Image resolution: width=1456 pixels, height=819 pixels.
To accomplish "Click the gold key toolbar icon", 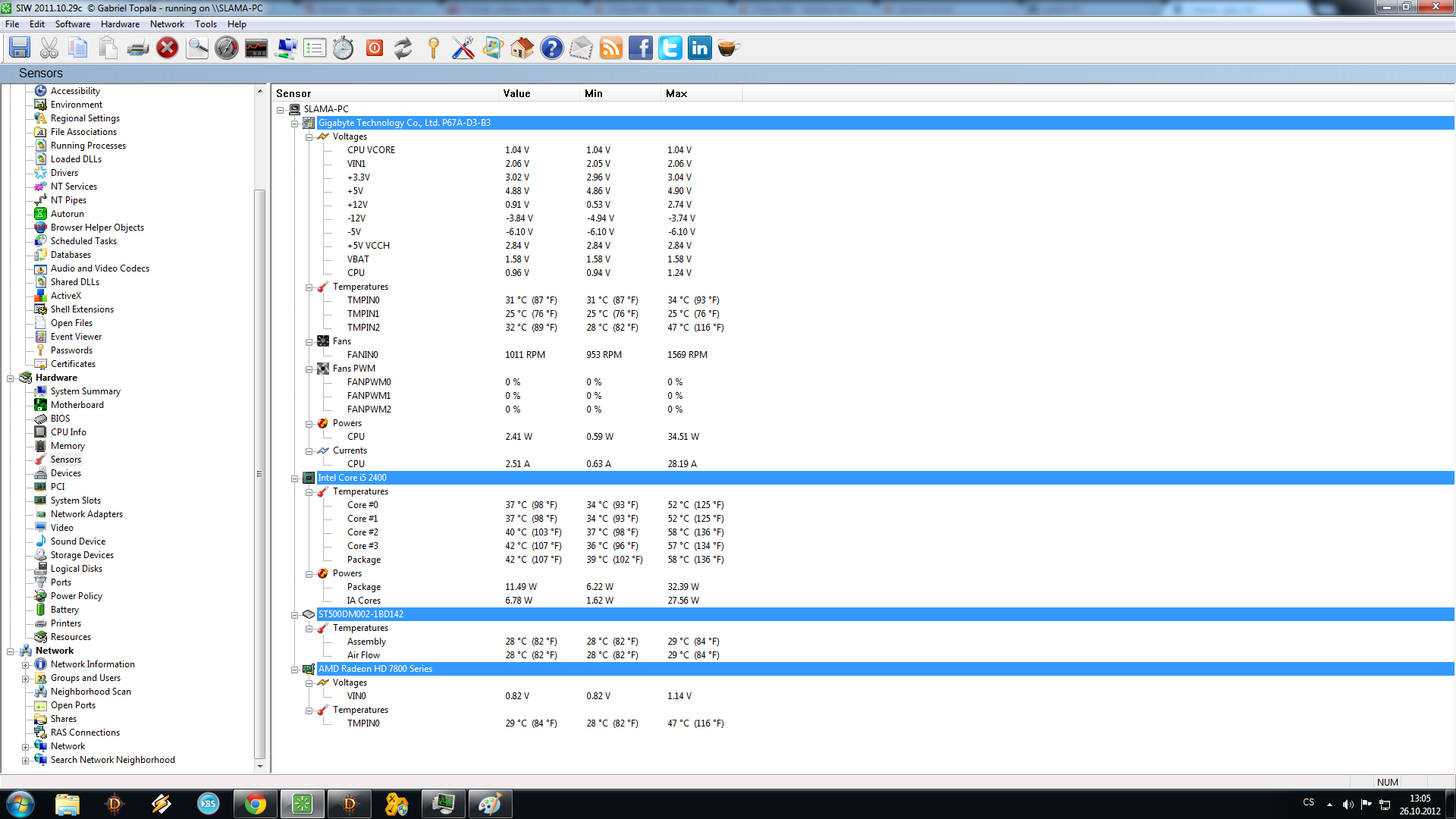I will pyautogui.click(x=433, y=48).
